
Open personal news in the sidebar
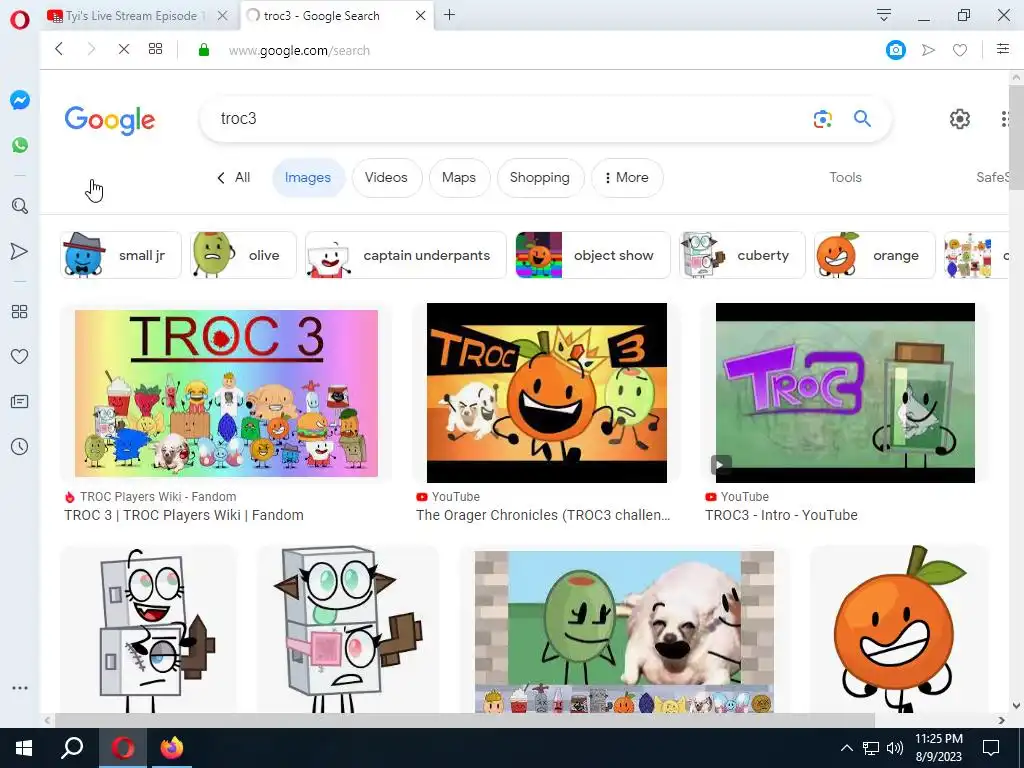[x=20, y=402]
